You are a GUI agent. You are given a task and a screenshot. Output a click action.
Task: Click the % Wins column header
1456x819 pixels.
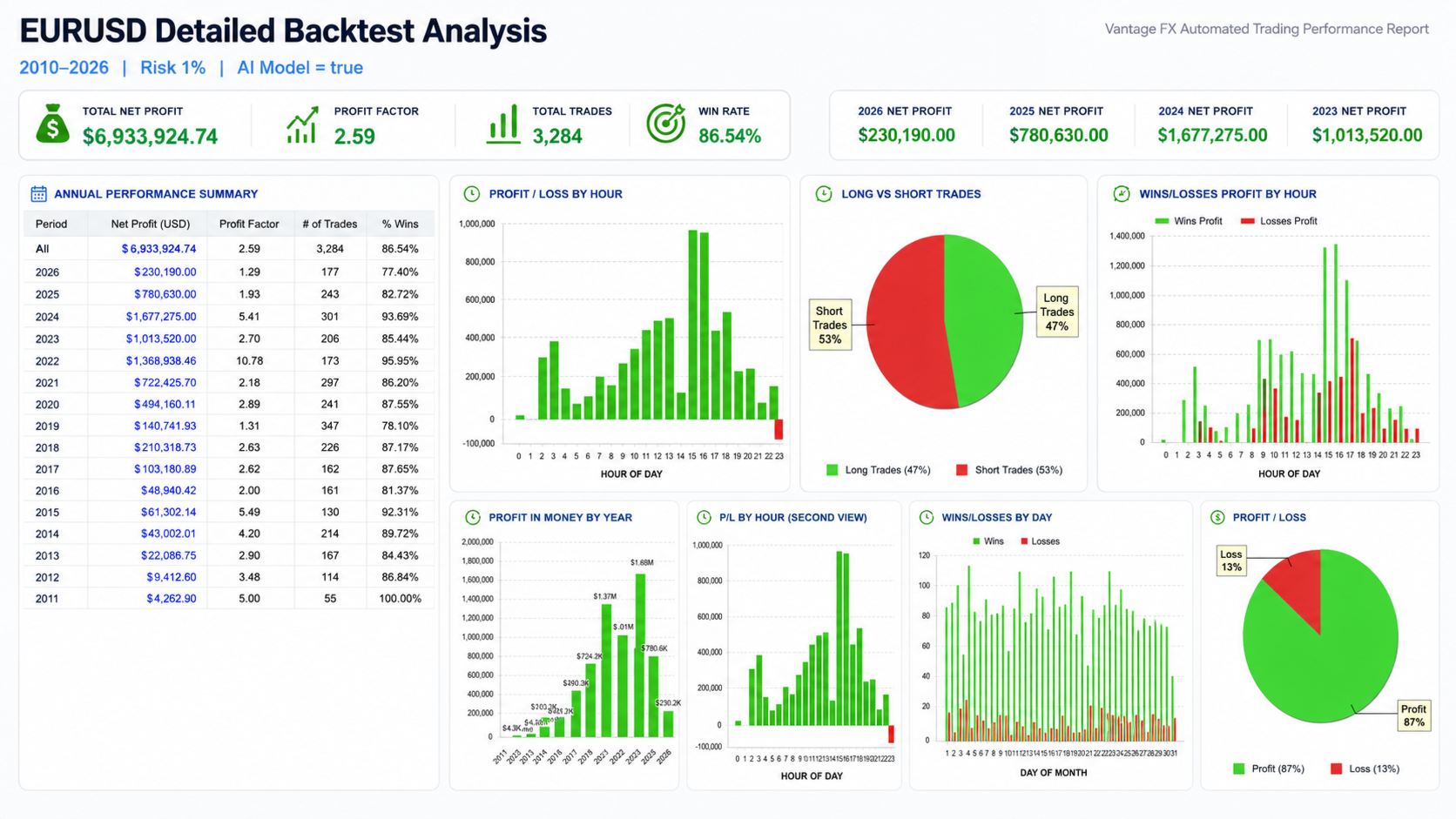(400, 225)
